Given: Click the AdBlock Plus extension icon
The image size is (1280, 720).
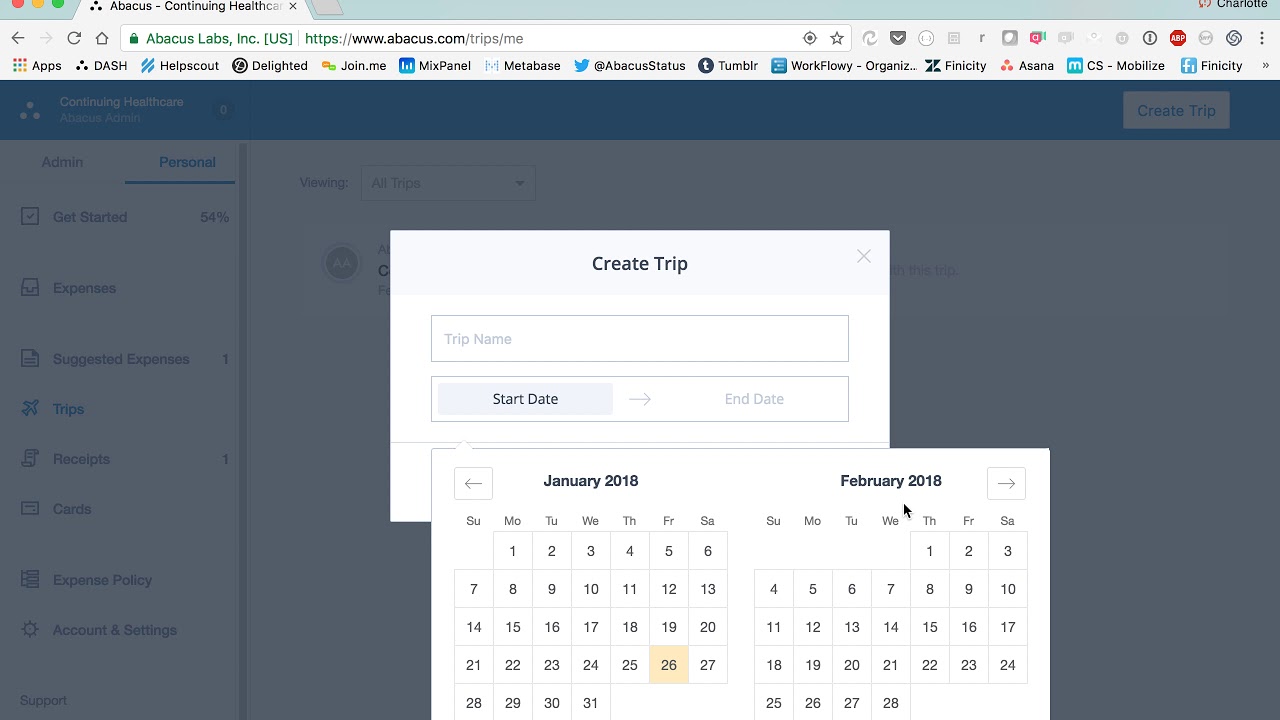Looking at the screenshot, I should (1178, 38).
